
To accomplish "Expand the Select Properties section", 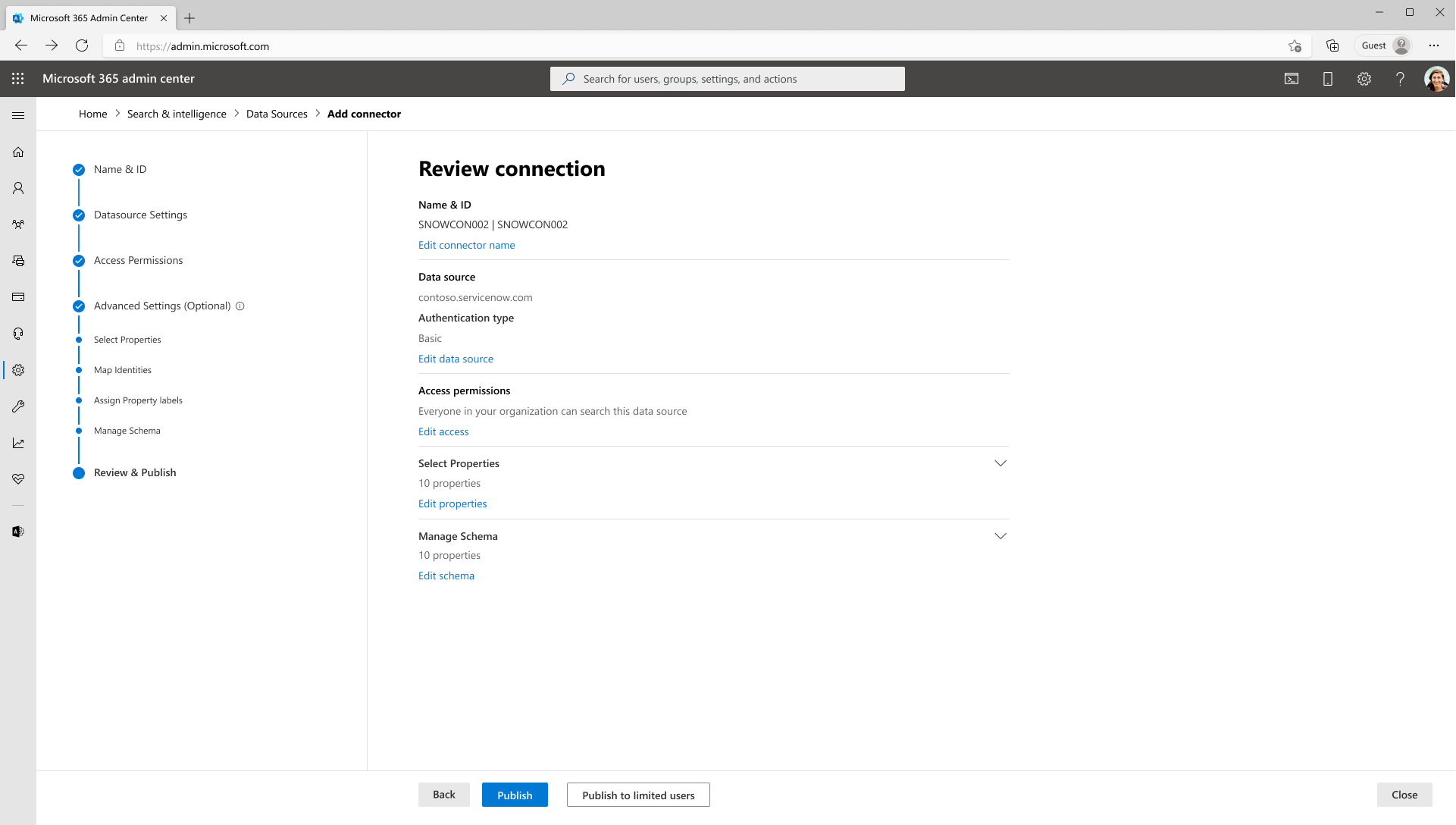I will click(1000, 463).
